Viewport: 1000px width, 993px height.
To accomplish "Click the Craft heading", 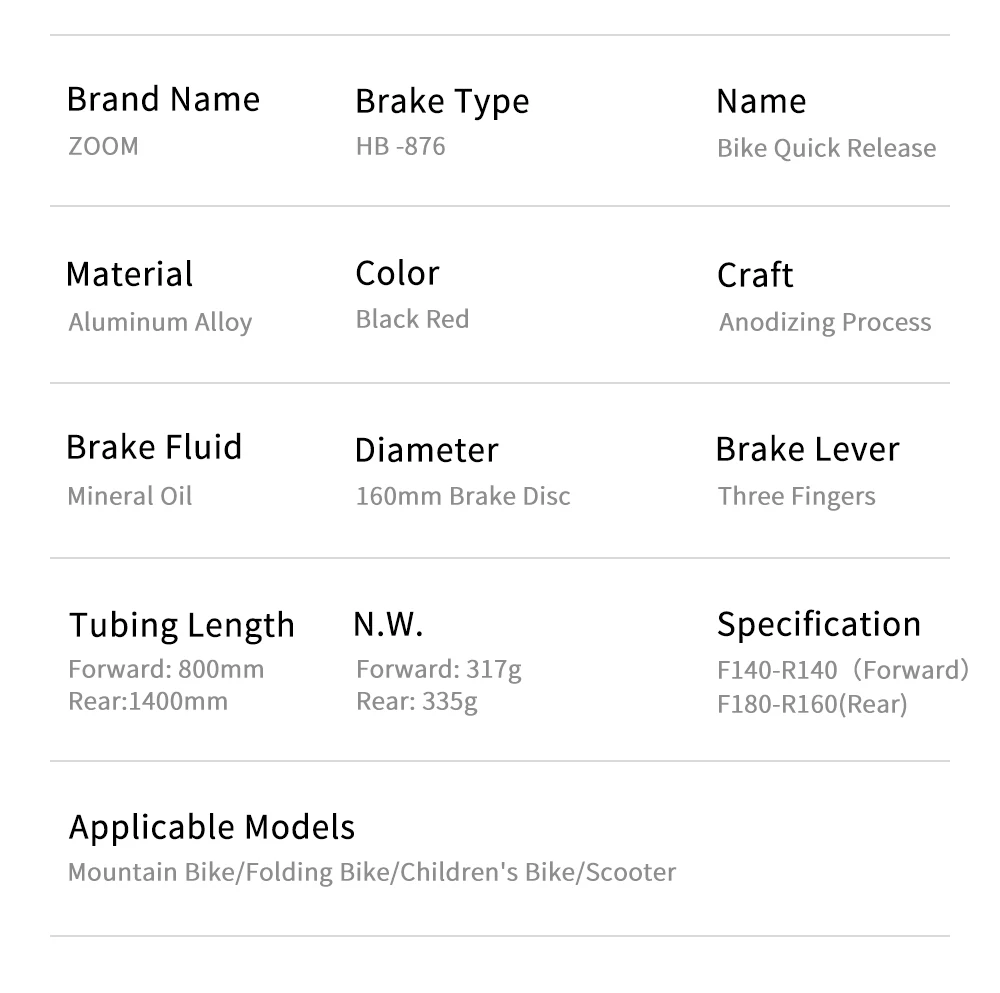I will [x=755, y=275].
